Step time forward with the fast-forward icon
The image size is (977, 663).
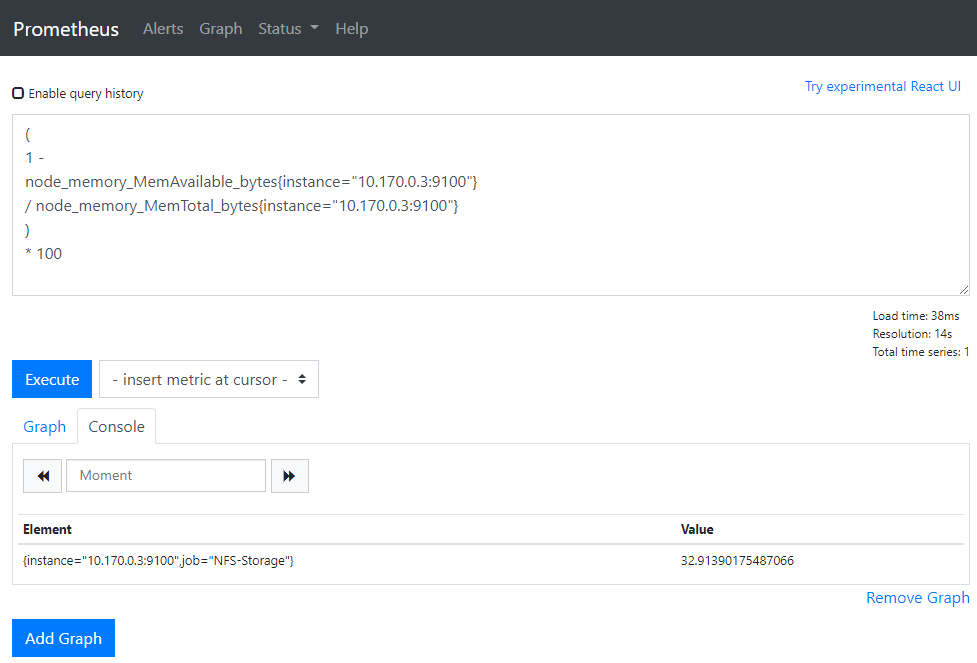click(x=289, y=476)
